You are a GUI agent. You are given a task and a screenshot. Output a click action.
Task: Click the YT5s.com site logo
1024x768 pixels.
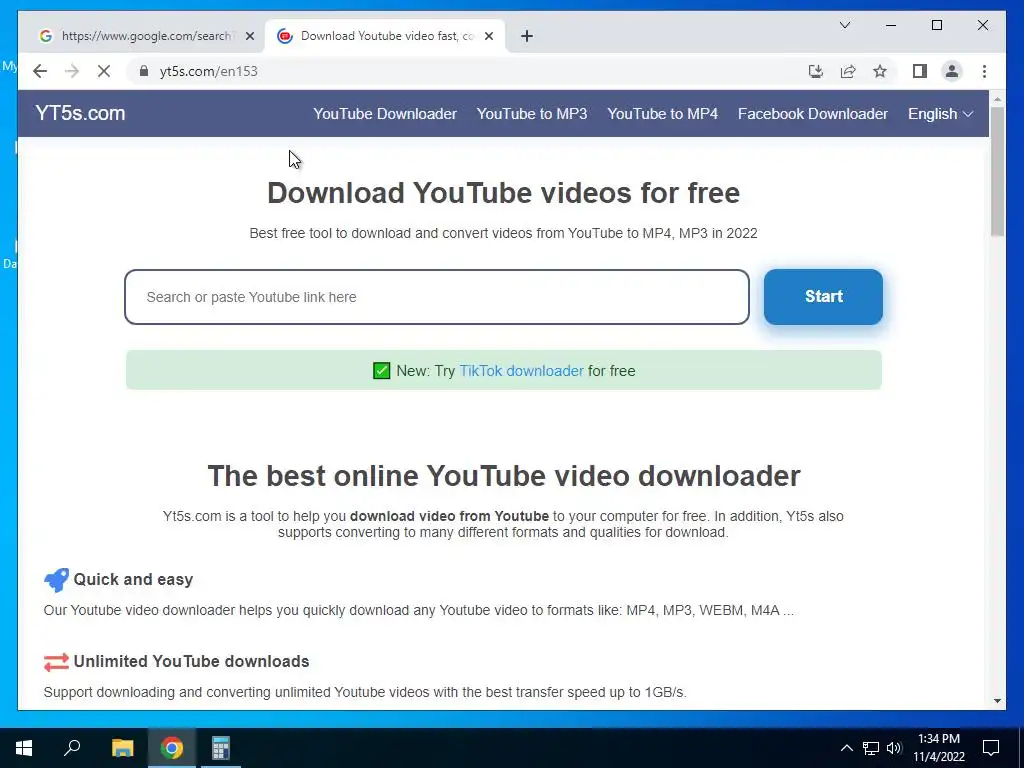click(80, 113)
